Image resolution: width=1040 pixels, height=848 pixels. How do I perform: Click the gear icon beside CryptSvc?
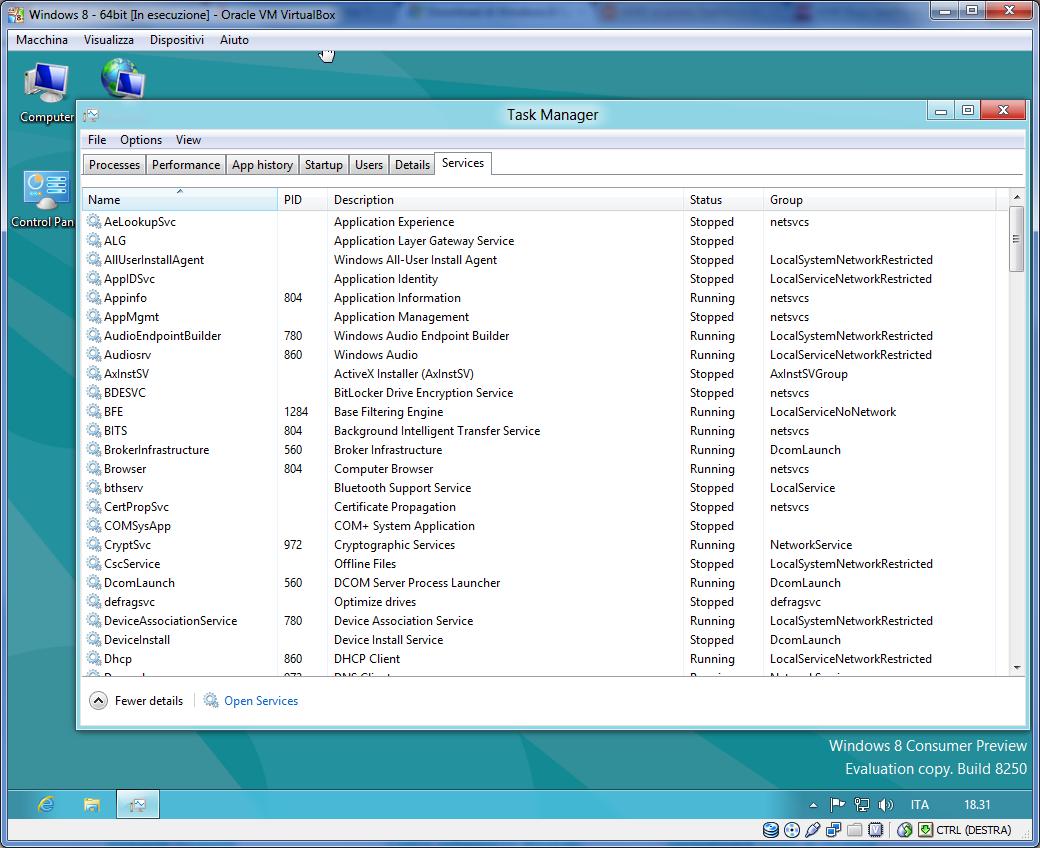94,544
